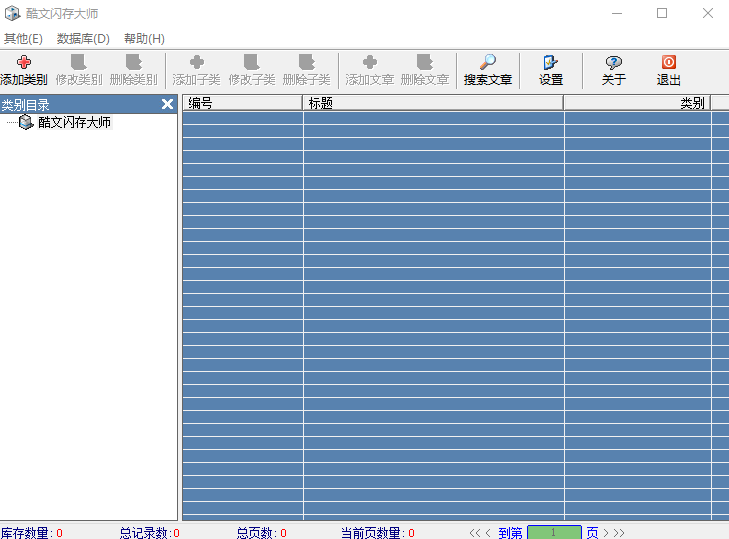Viewport: 729px width, 539px height.
Task: Close the 酷文闪存大师 window
Action: pyautogui.click(x=708, y=13)
